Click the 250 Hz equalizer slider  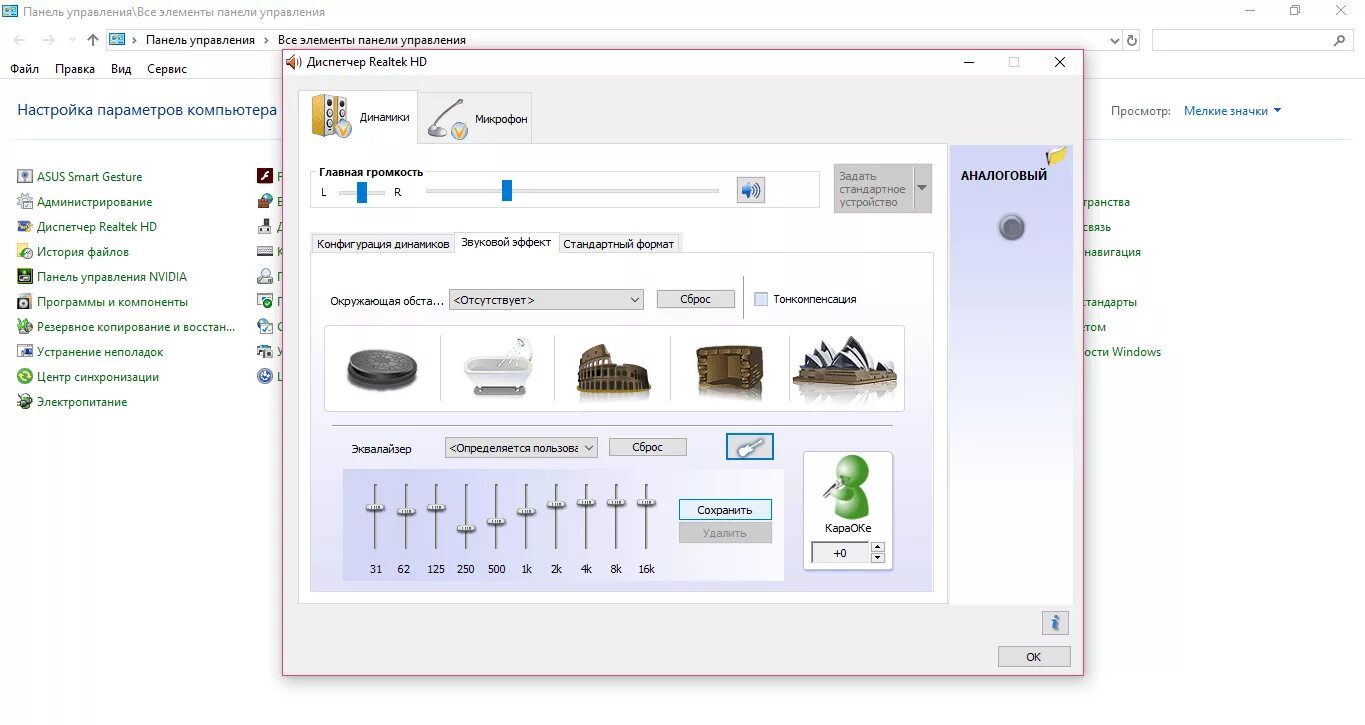click(466, 527)
